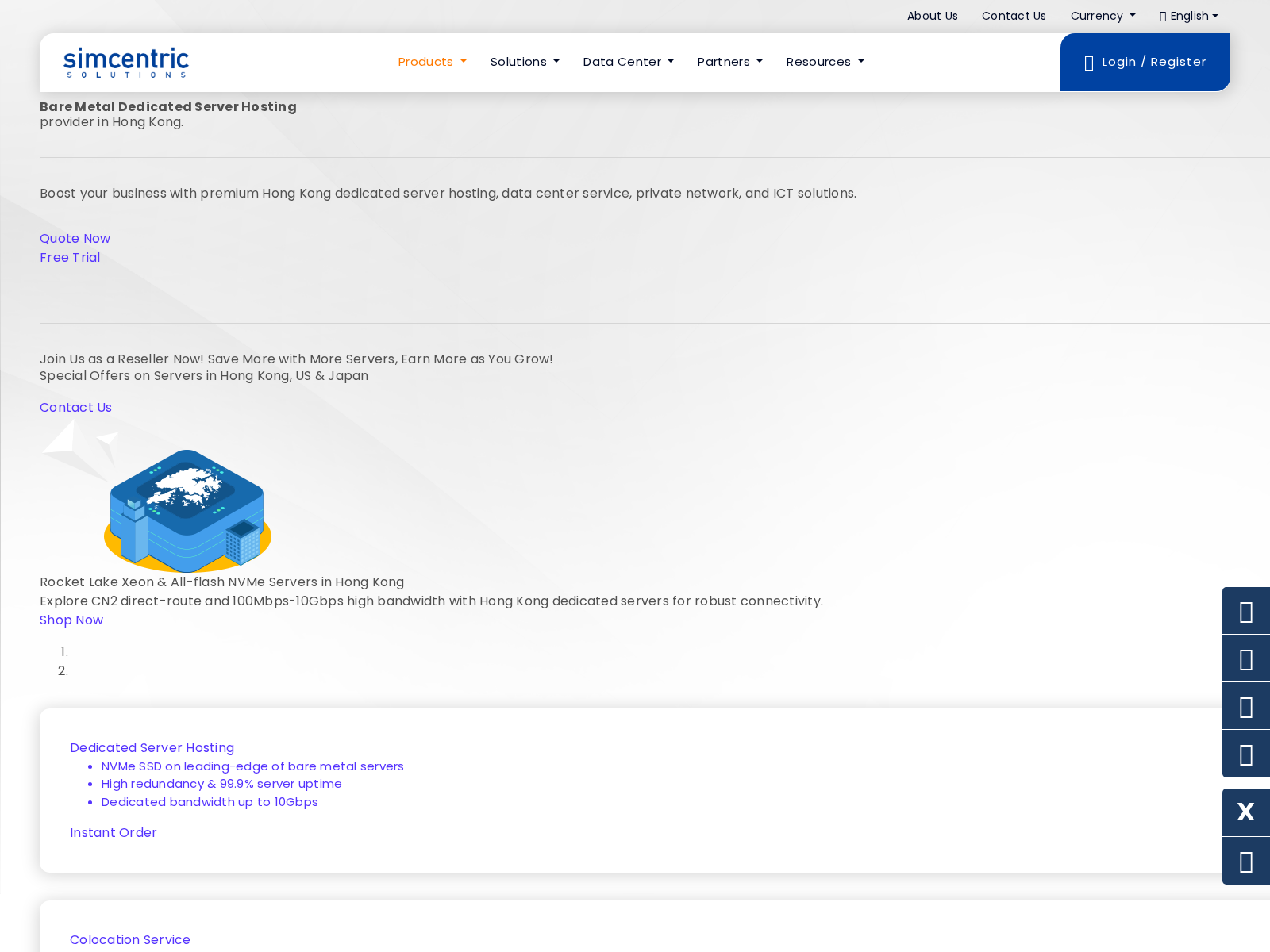Click Shop Now under the NVMe servers banner
The width and height of the screenshot is (1270, 952).
pyautogui.click(x=71, y=620)
